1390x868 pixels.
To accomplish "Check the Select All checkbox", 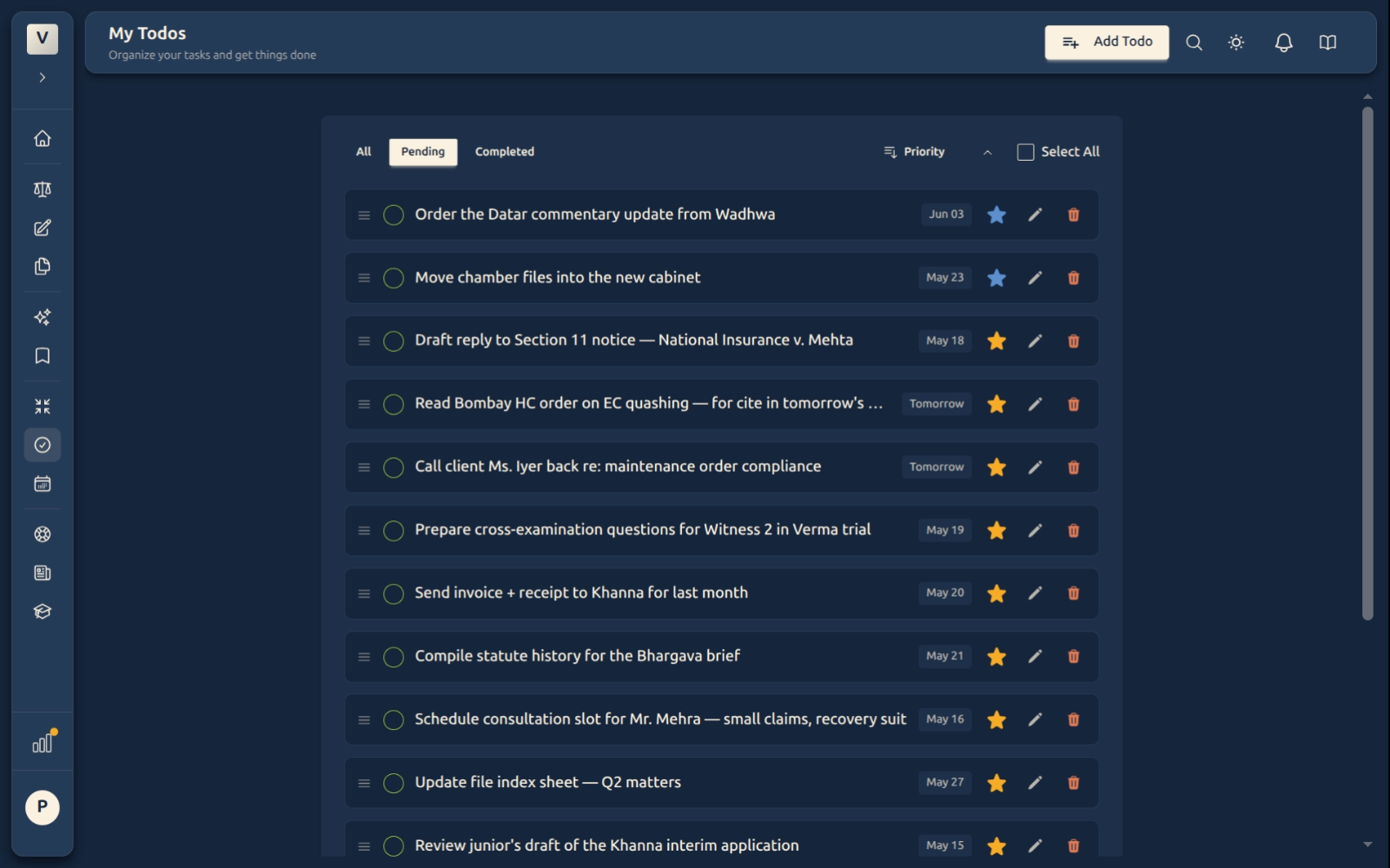I will pyautogui.click(x=1025, y=152).
